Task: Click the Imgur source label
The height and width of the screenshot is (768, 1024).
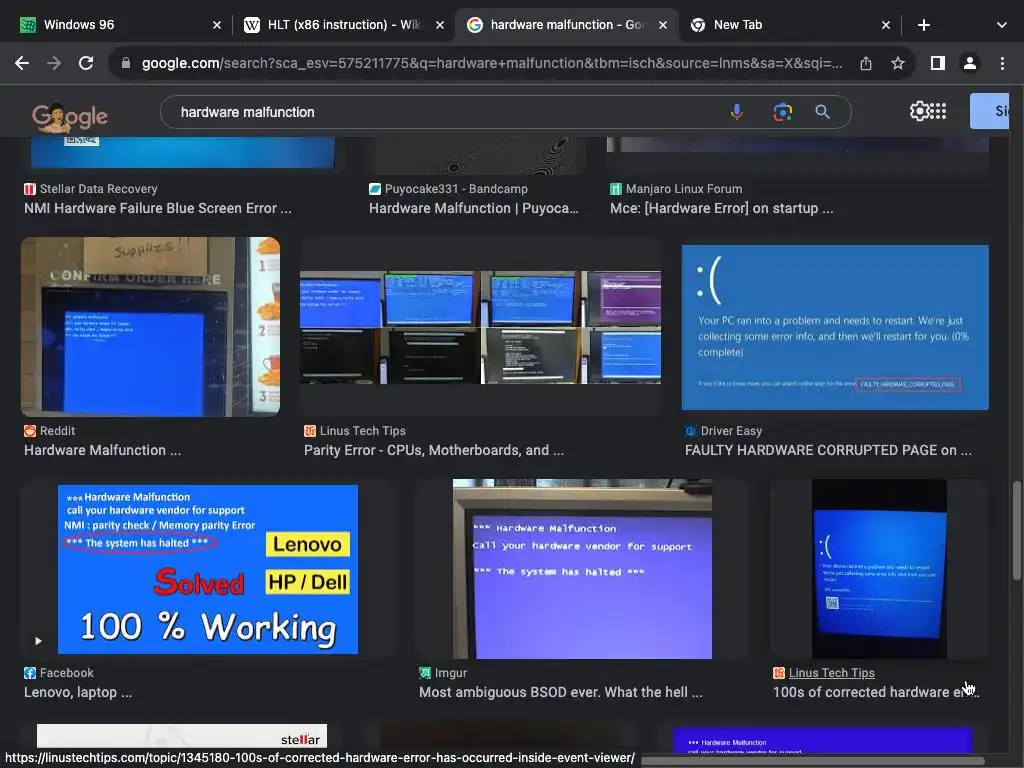Action: point(451,673)
